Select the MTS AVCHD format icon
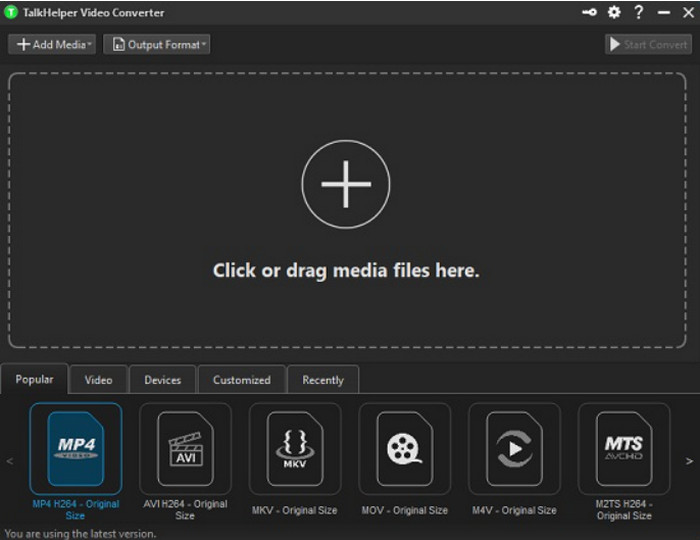Viewport: 700px width, 540px height. [624, 449]
